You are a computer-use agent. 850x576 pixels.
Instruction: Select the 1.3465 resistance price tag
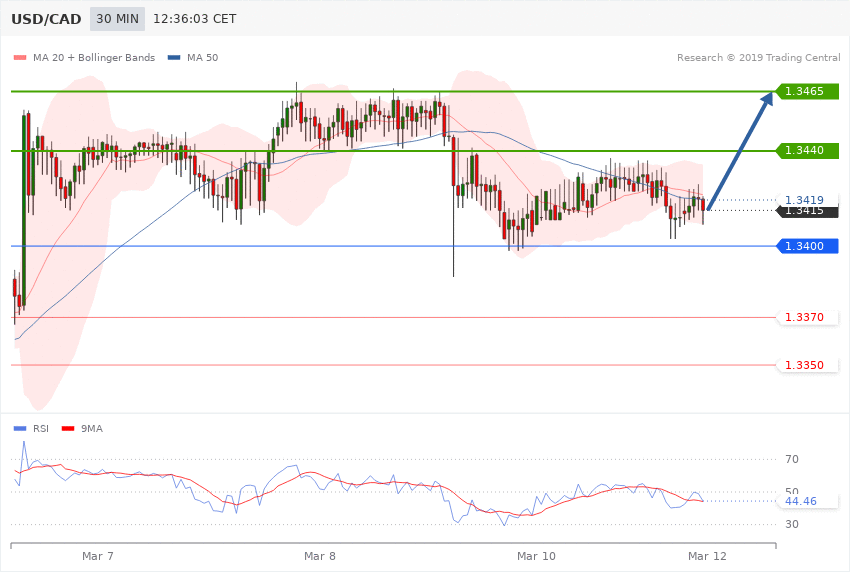(808, 91)
